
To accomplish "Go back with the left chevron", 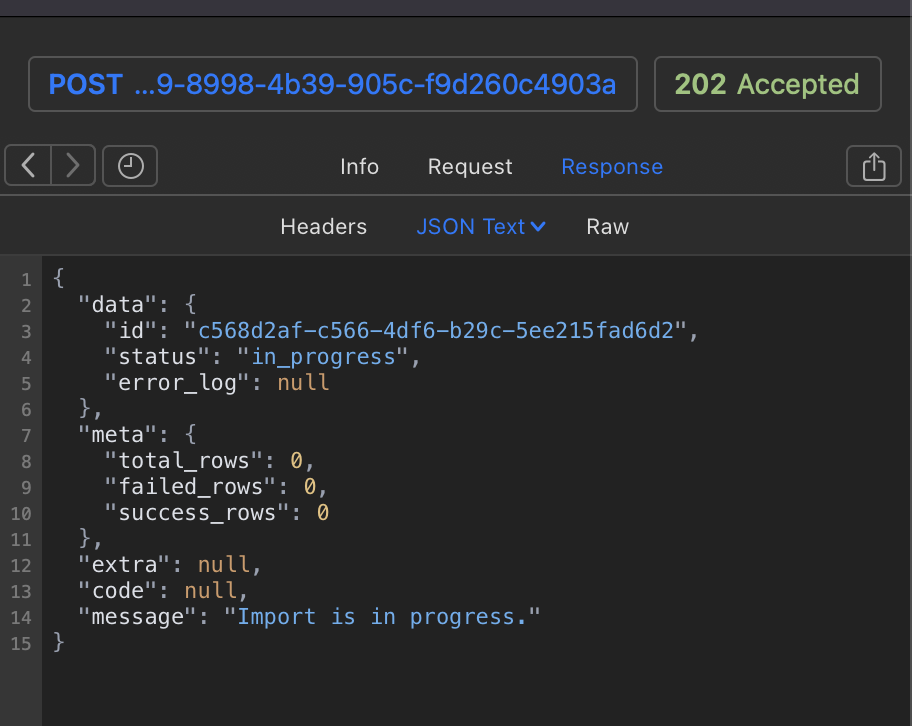I will [x=28, y=166].
